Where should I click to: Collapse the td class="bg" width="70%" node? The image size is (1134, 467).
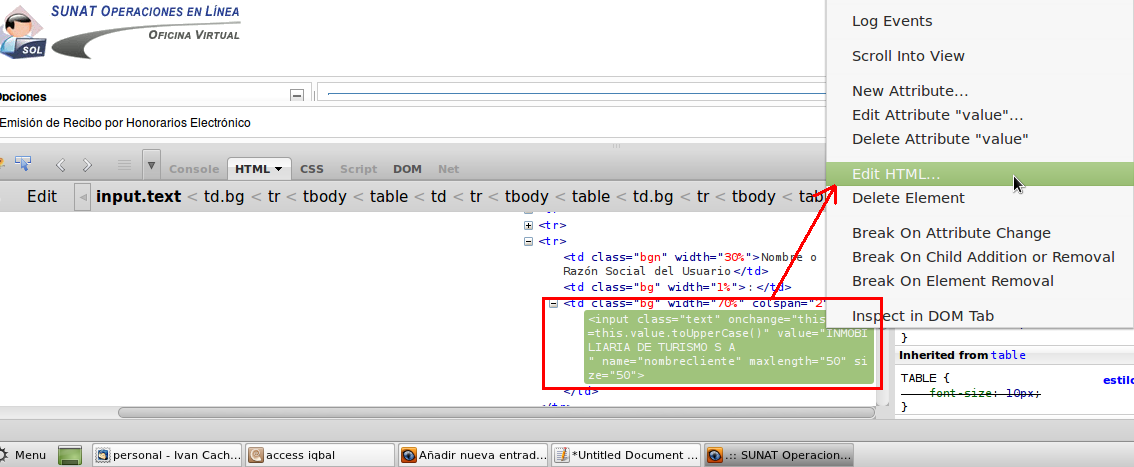tap(553, 304)
